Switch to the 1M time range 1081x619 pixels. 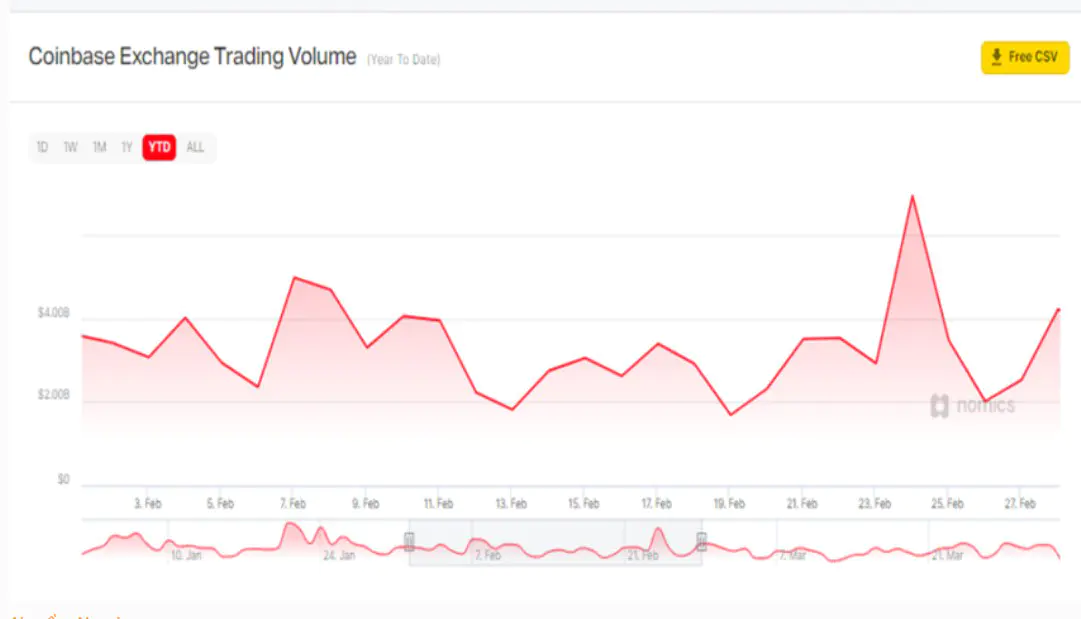pyautogui.click(x=99, y=147)
